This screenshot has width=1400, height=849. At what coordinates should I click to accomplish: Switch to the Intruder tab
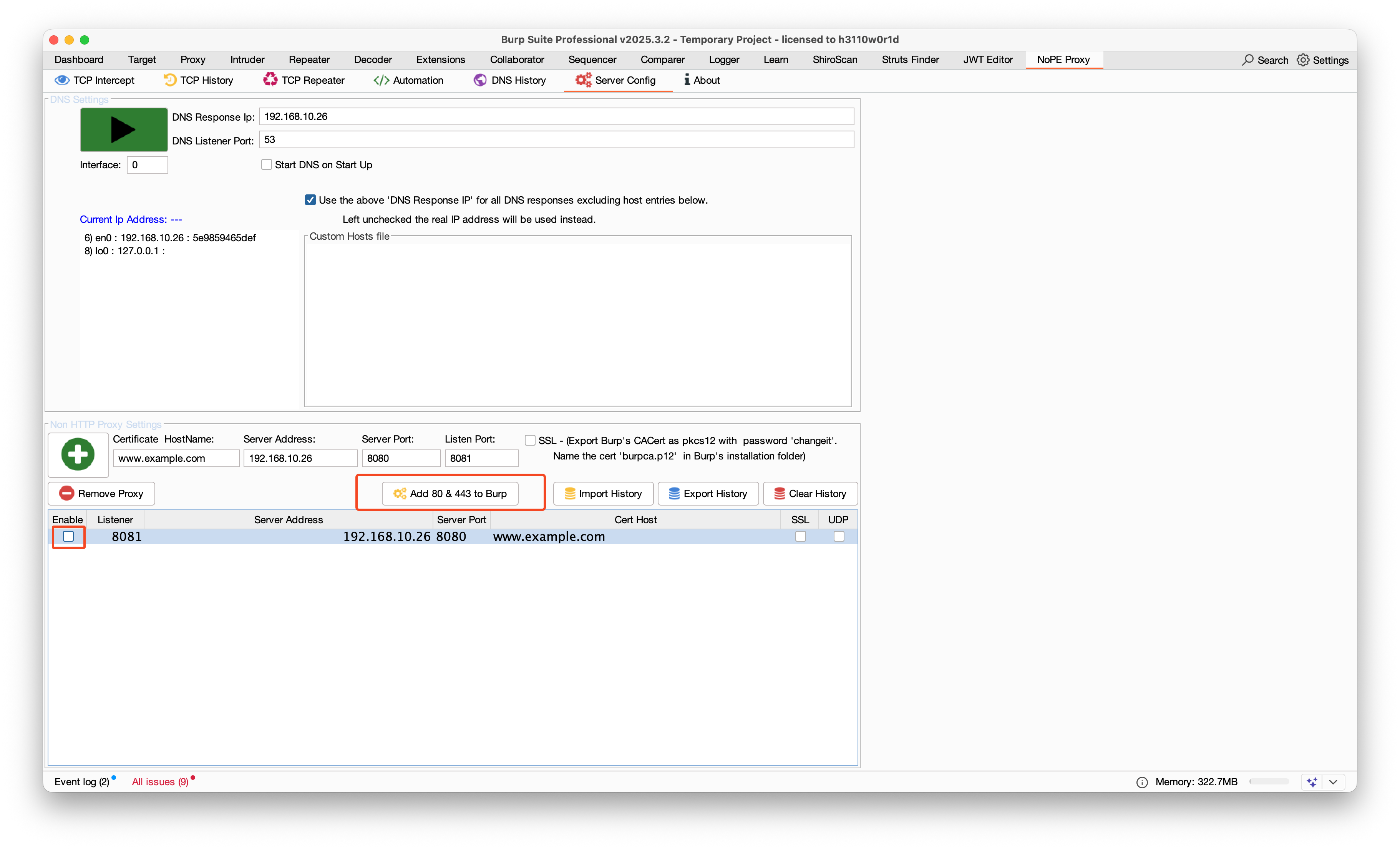(247, 60)
